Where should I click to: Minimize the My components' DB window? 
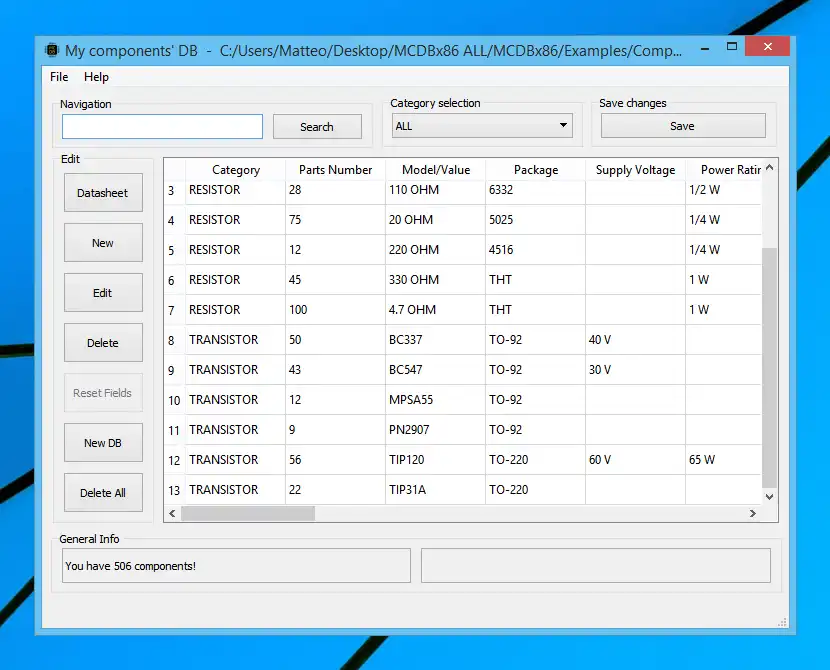[x=705, y=48]
